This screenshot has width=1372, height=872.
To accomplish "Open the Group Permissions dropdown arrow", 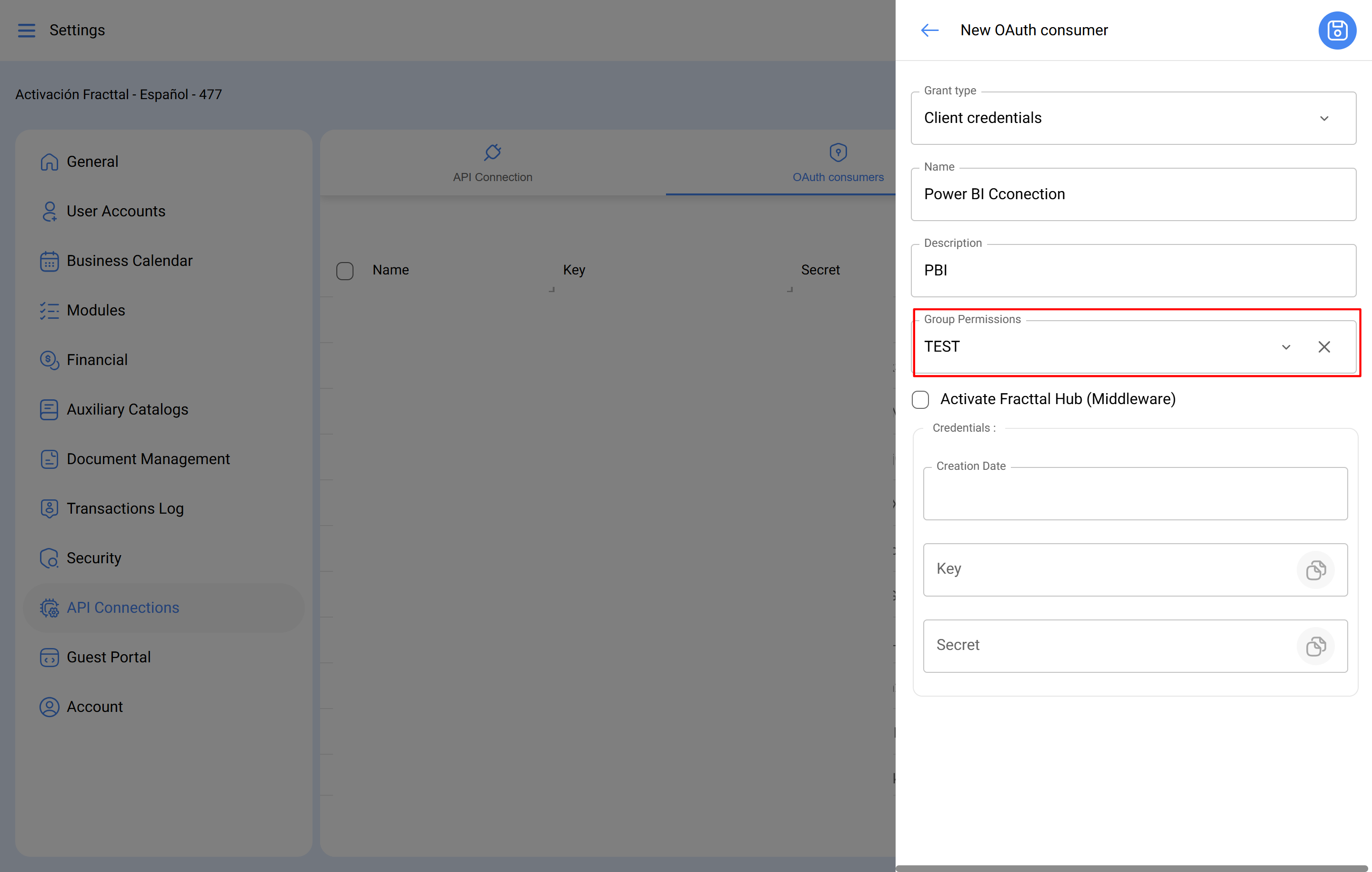I will point(1285,346).
